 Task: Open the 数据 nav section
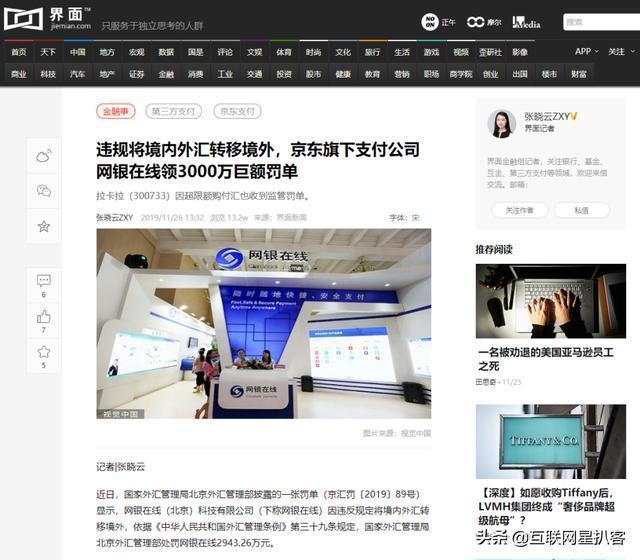click(x=166, y=52)
